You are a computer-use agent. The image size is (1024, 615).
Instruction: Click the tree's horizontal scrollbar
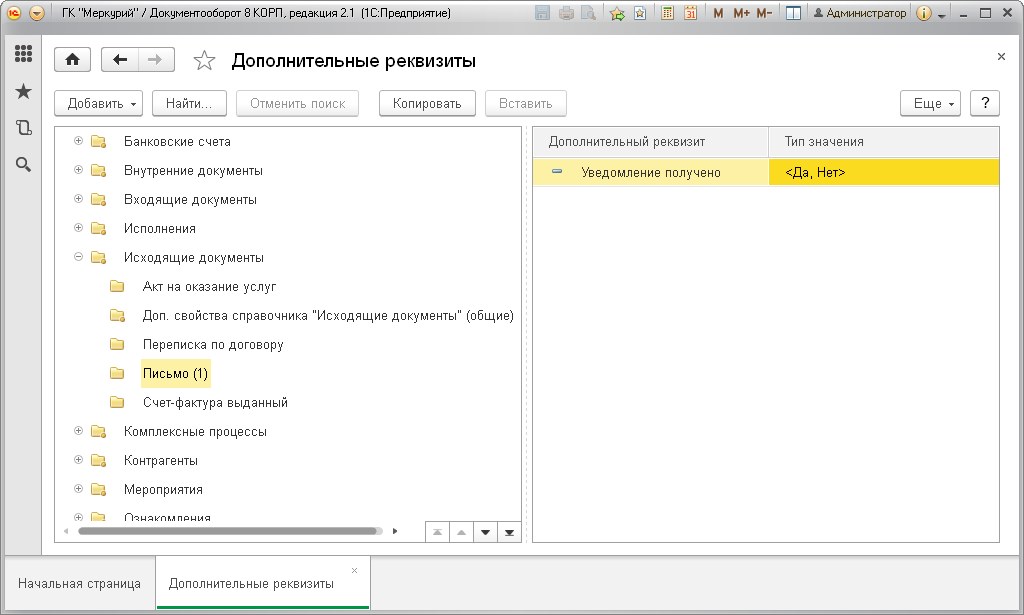(230, 531)
